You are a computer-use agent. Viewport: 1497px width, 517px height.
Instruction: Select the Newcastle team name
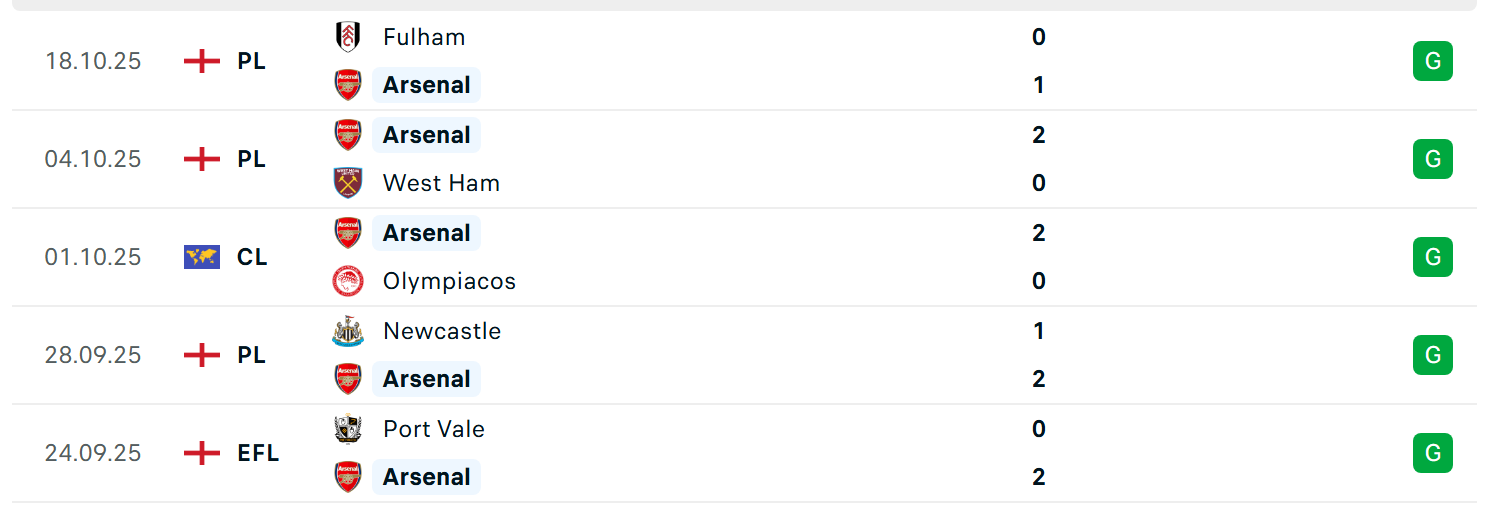coord(442,331)
